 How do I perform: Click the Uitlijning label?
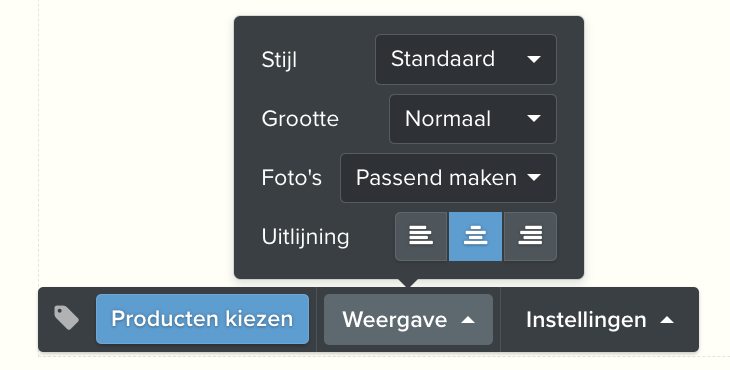[x=305, y=237]
